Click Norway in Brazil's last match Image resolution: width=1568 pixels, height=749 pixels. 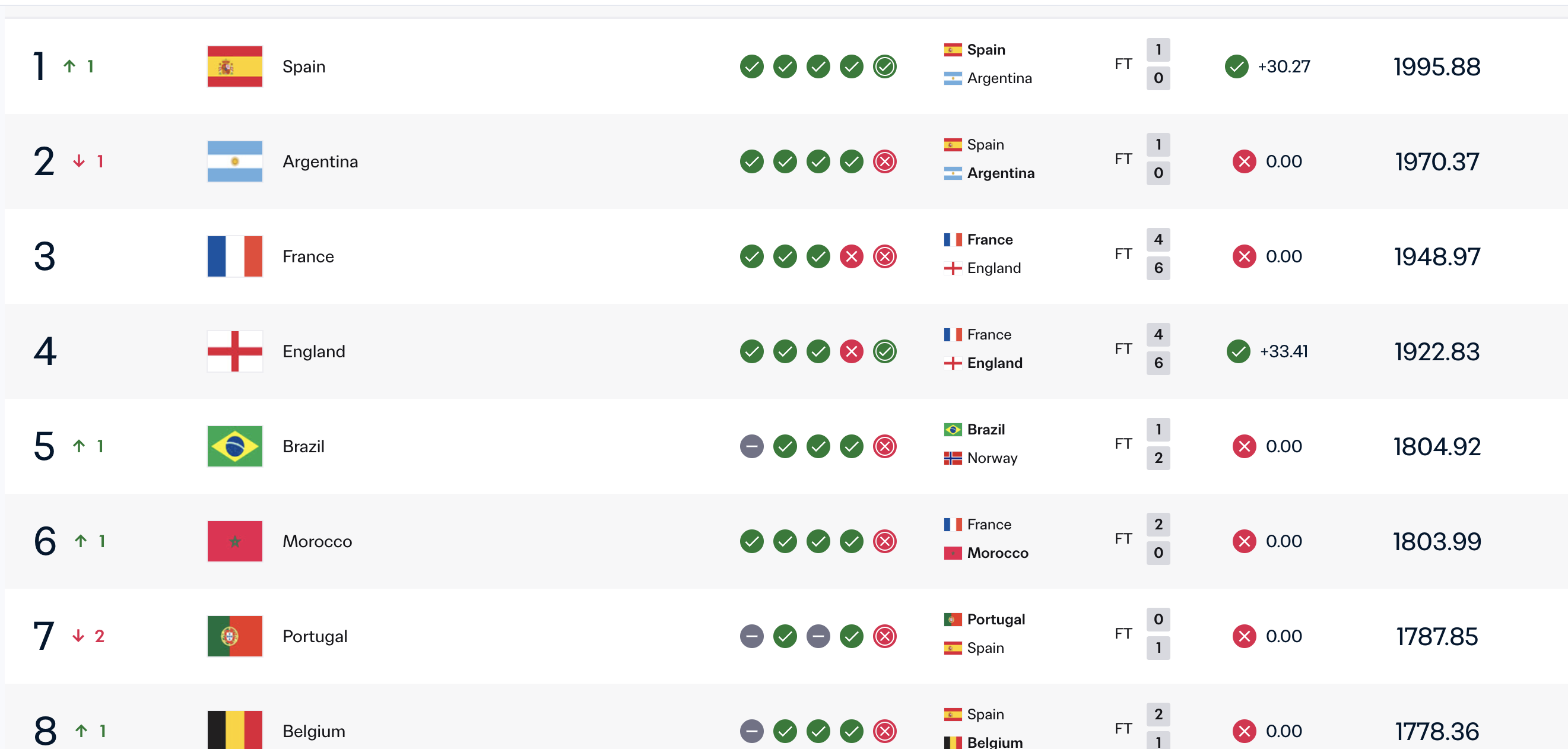coord(992,458)
